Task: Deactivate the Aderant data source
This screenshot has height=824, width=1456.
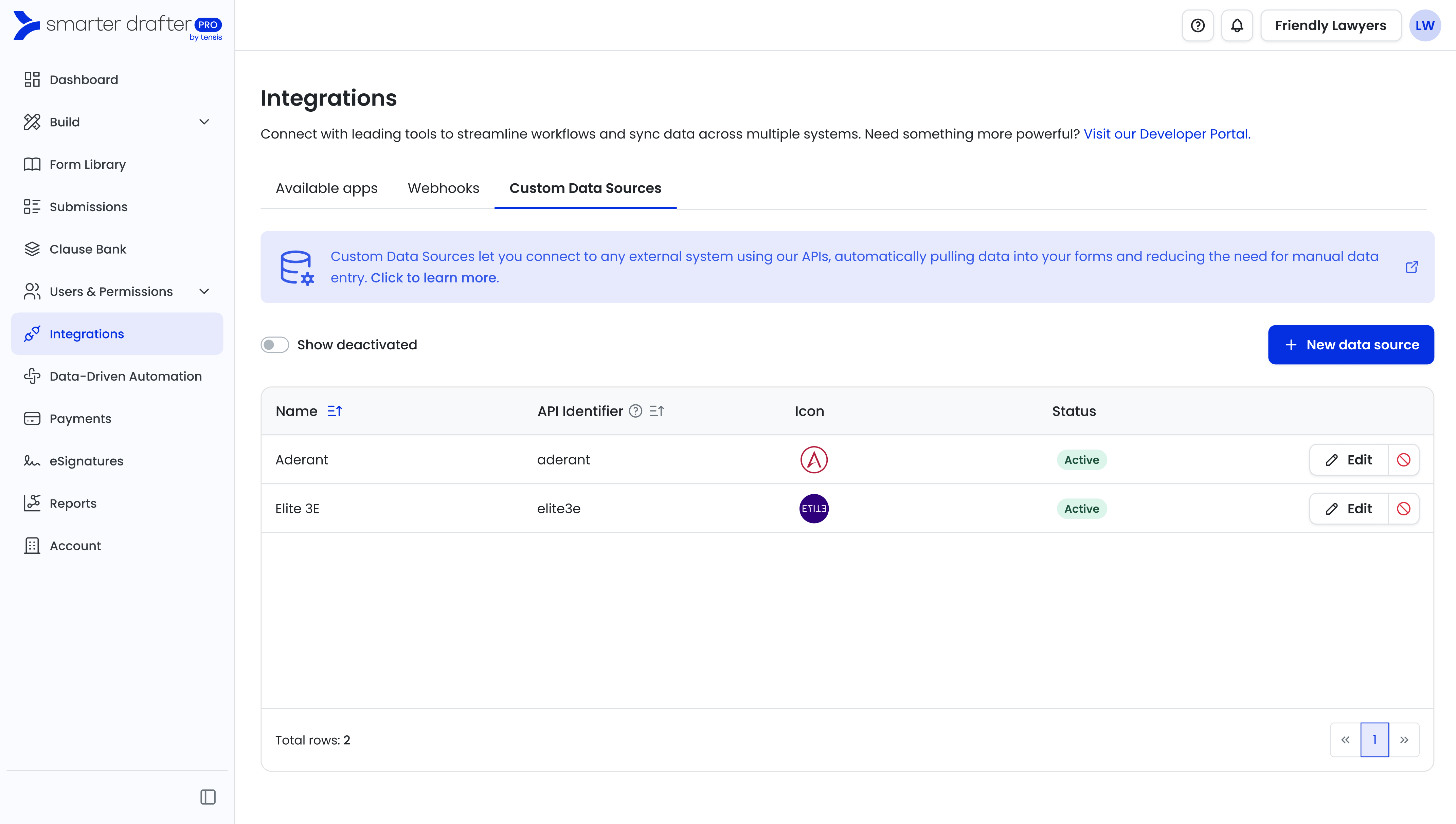Action: [1403, 460]
